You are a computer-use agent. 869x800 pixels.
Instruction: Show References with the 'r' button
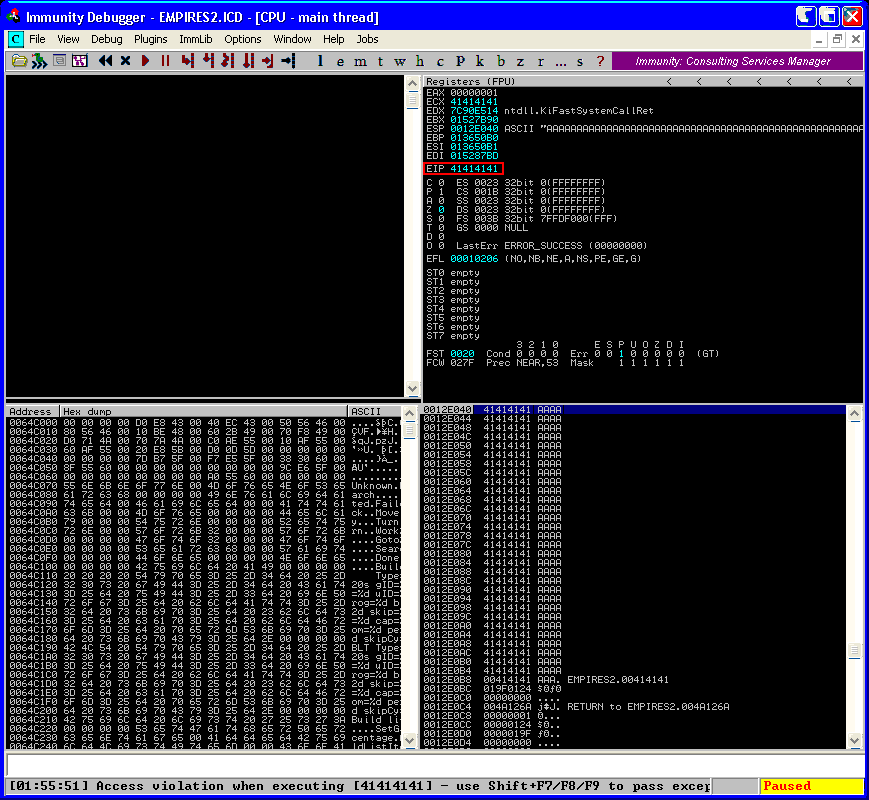540,61
